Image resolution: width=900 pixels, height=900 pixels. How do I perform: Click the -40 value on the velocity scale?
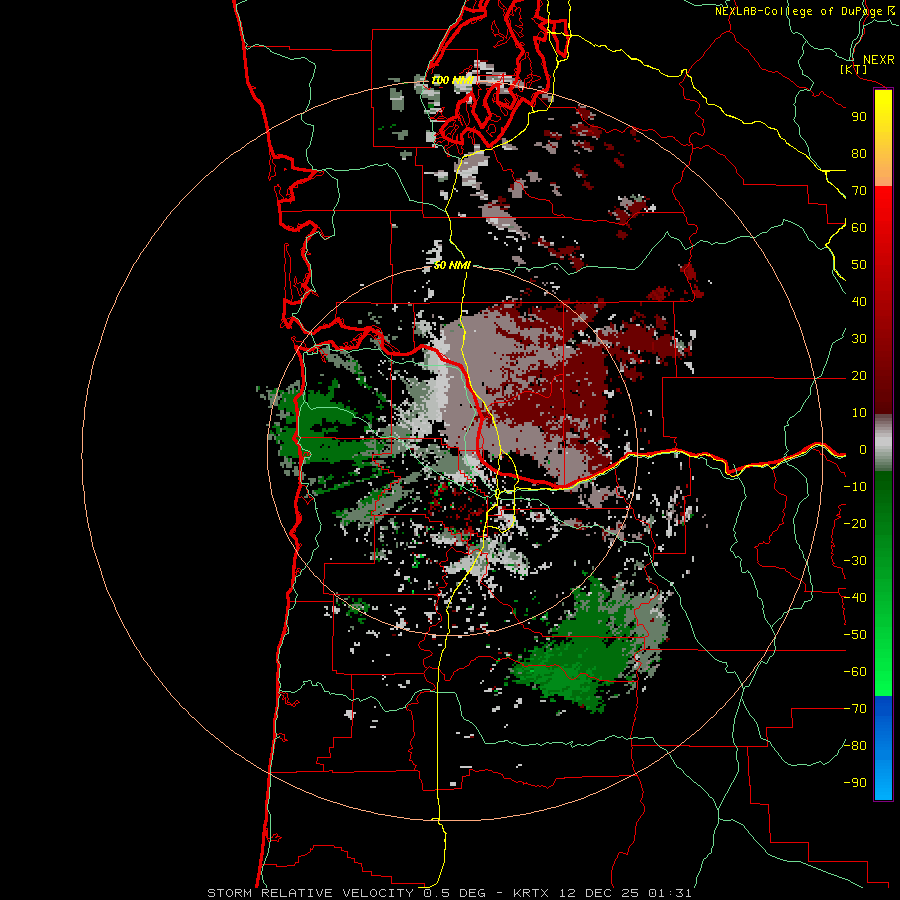[855, 598]
